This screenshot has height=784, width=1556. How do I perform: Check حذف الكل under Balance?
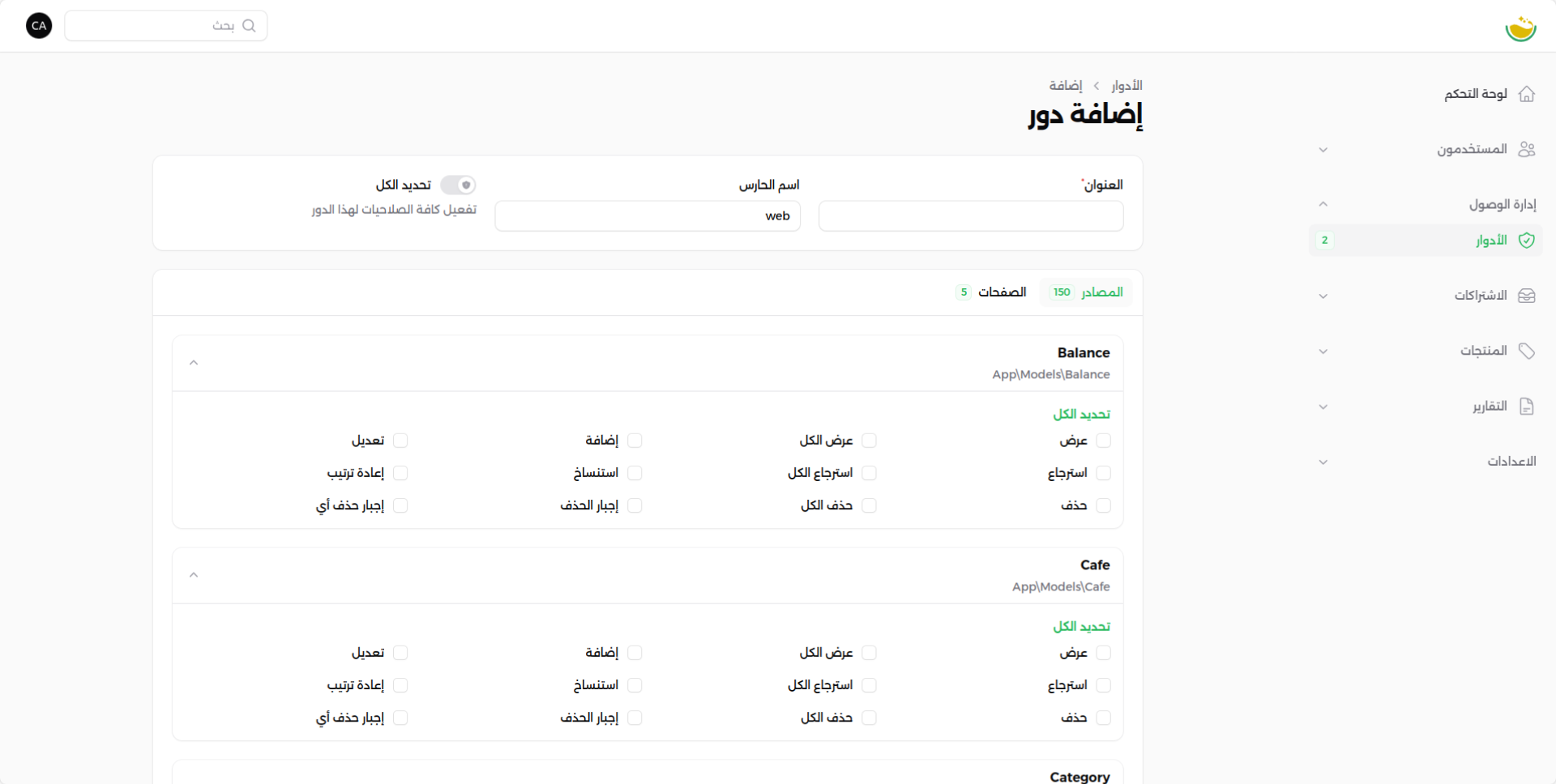coord(869,505)
